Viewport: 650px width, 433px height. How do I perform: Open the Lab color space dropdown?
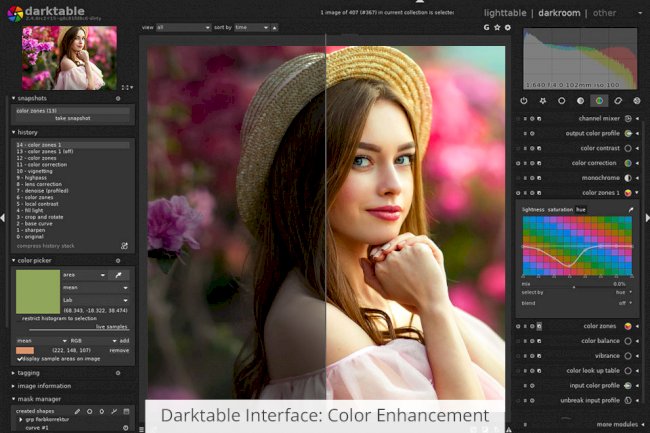pos(97,299)
